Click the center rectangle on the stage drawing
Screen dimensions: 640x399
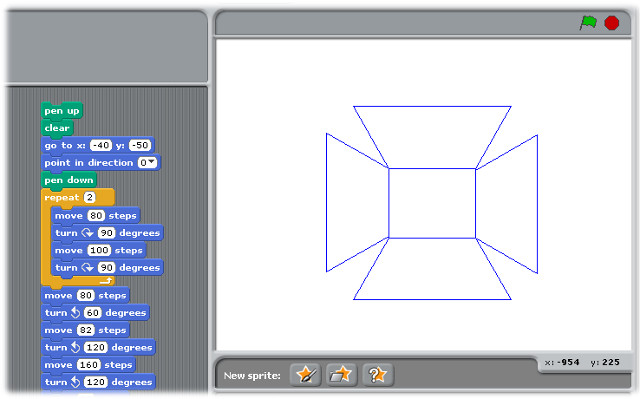tap(432, 203)
